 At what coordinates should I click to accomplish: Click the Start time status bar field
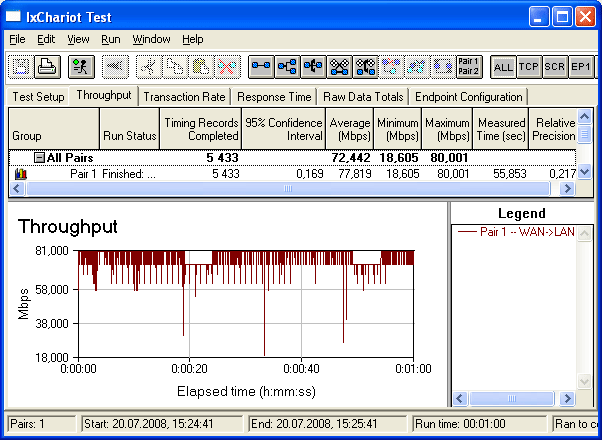[x=162, y=424]
